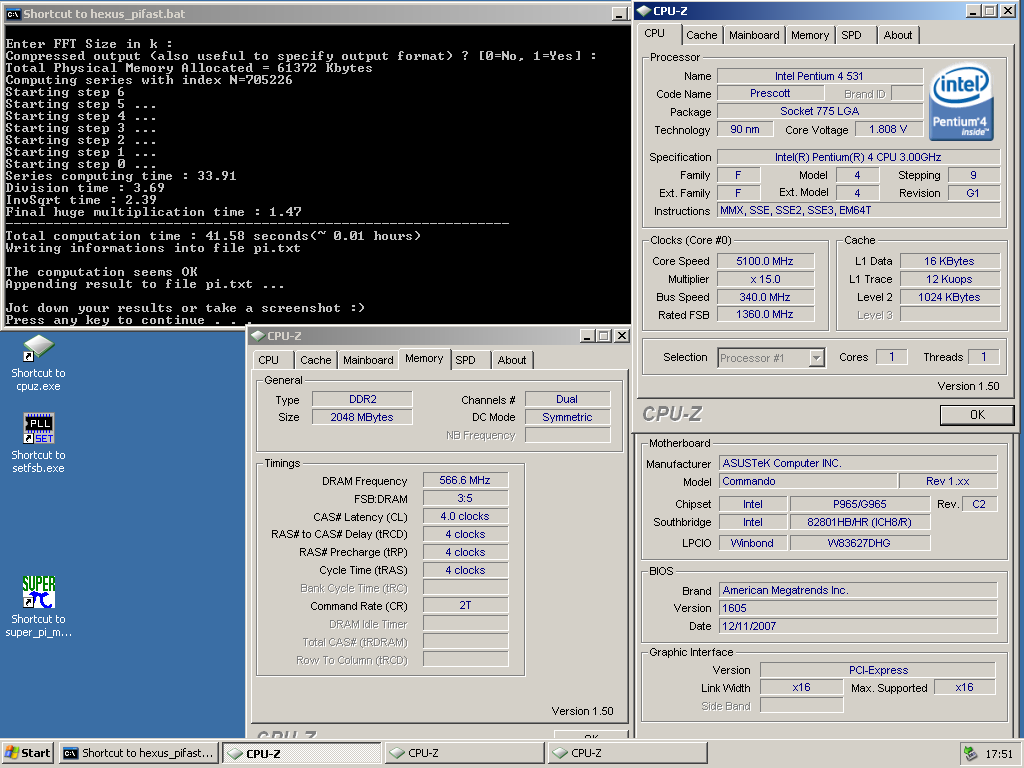1024x768 pixels.
Task: Activate the first CPU-Z taskbar button
Action: coord(302,753)
